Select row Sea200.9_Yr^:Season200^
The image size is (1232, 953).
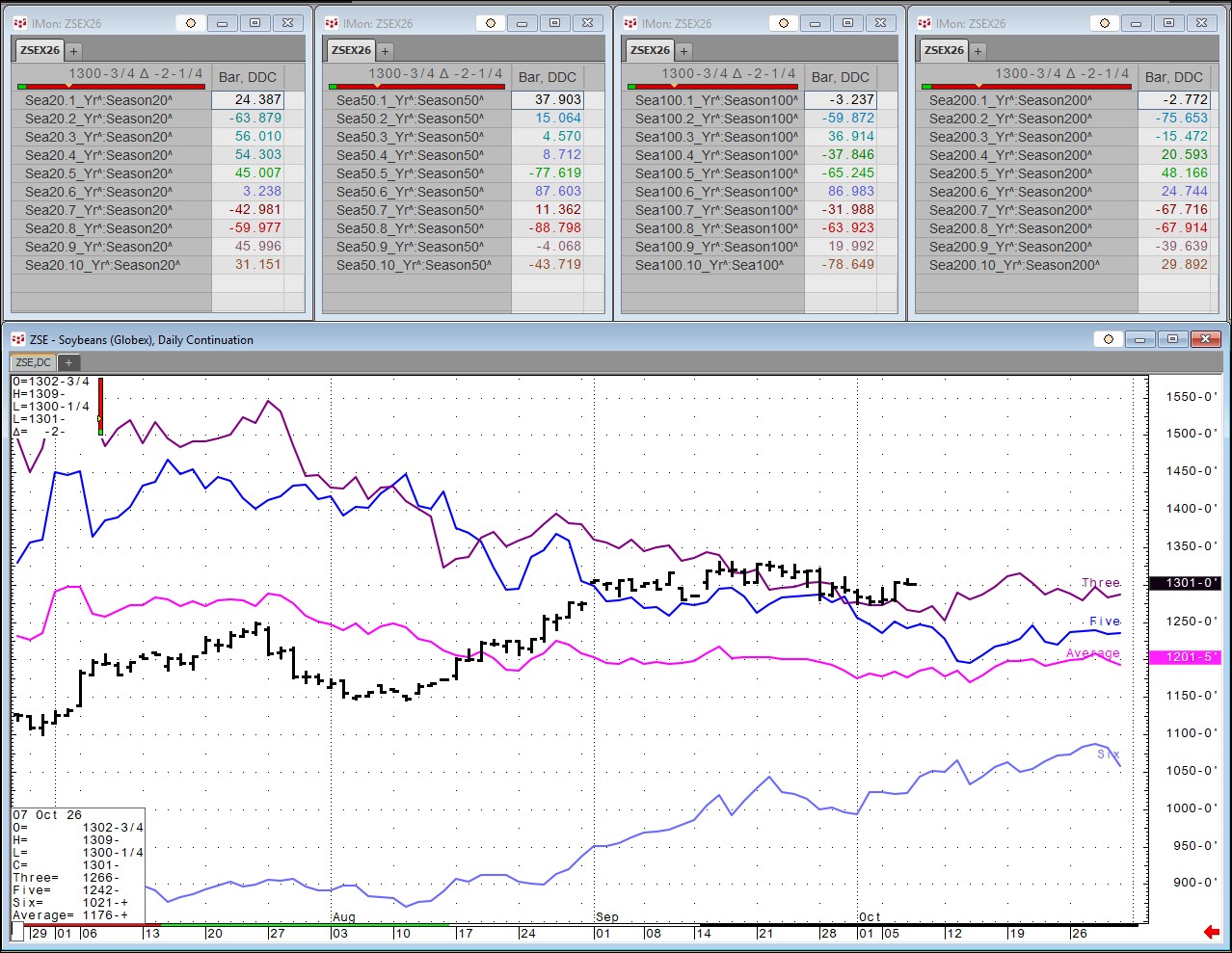pyautogui.click(x=1028, y=247)
